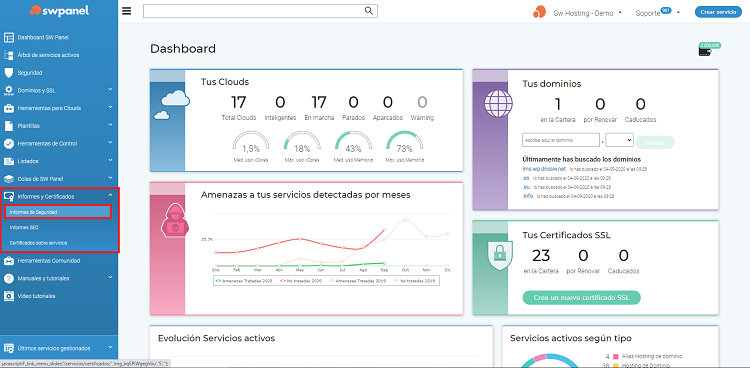Image resolution: width=750 pixels, height=368 pixels.
Task: Expand Manuales y tutoriales chevron
Action: point(110,277)
